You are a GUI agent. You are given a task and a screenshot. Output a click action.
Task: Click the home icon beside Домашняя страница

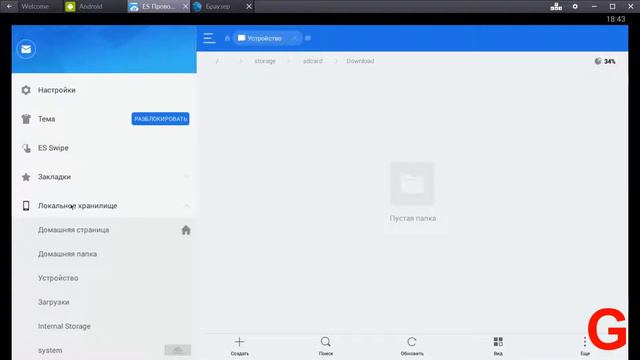[186, 230]
